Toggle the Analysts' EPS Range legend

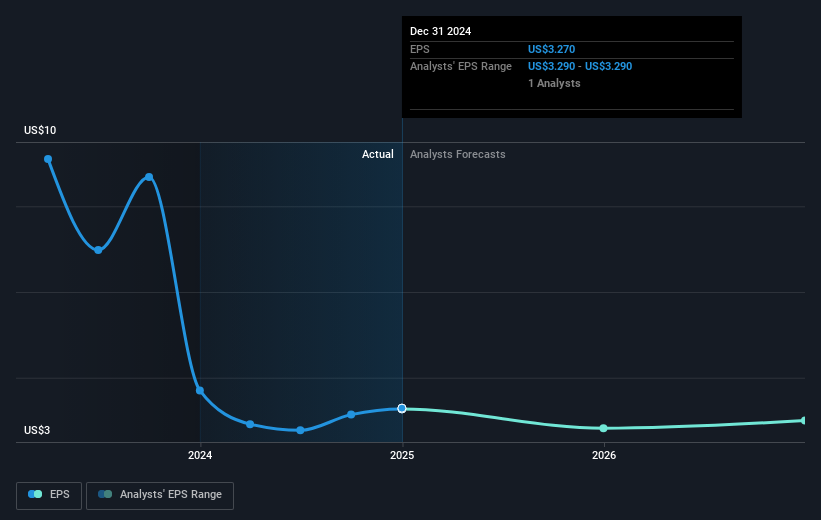coord(160,495)
